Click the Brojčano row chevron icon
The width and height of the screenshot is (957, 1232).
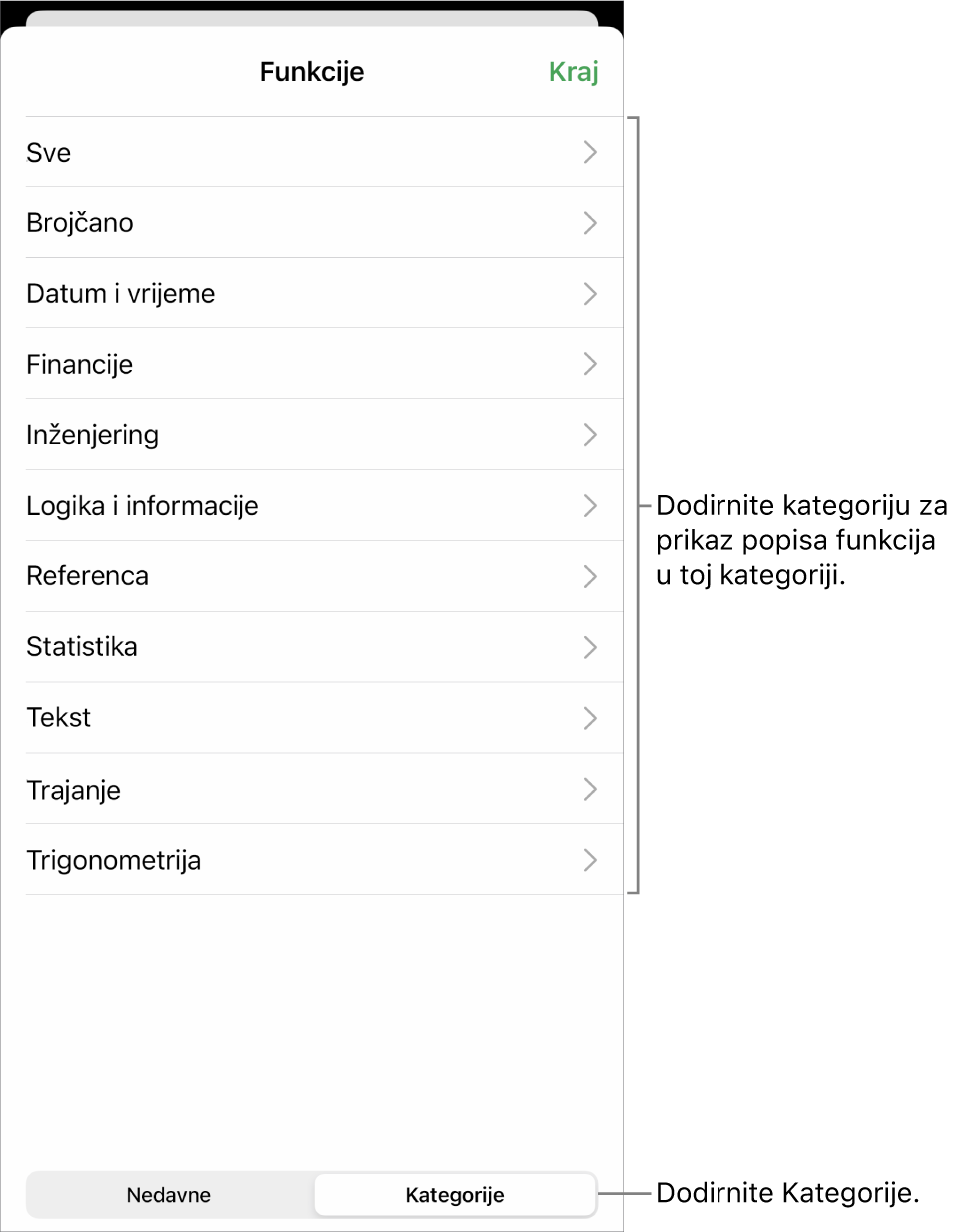pyautogui.click(x=590, y=223)
